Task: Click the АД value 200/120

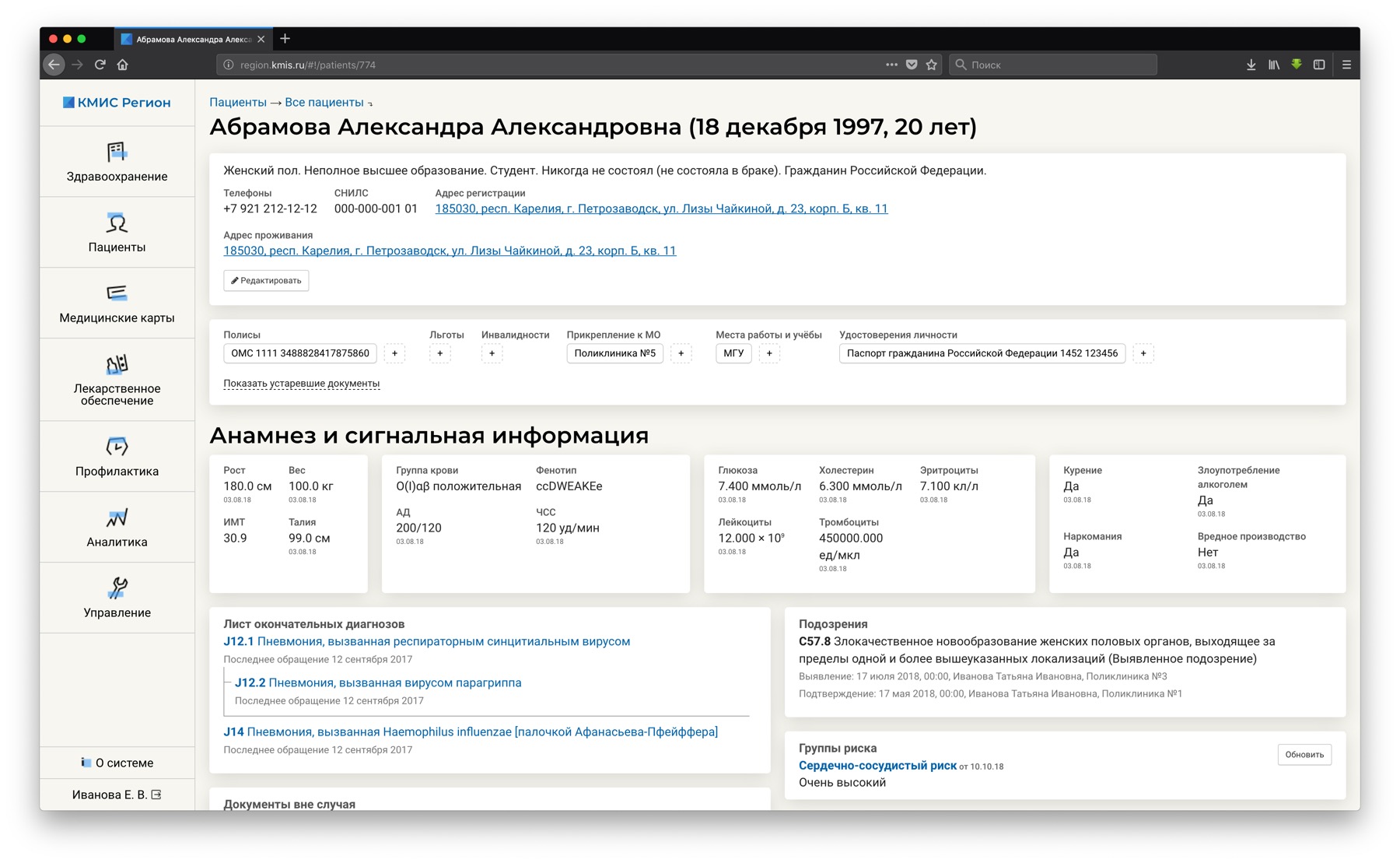Action: point(418,528)
